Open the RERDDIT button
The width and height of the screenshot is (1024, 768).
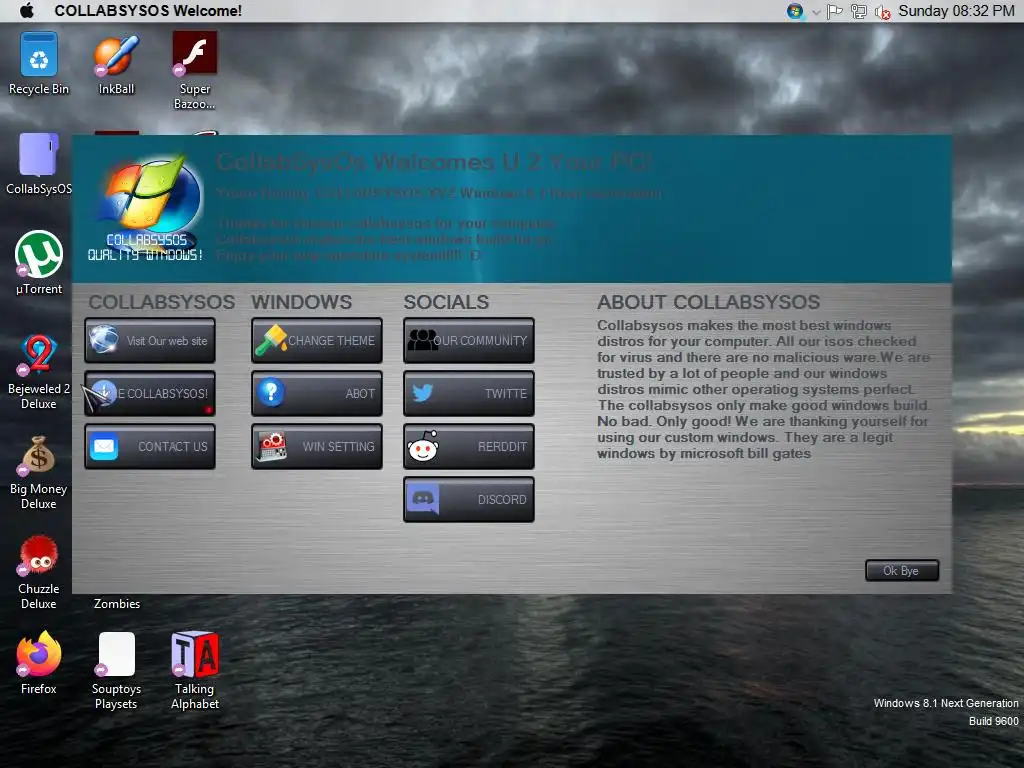[x=469, y=446]
